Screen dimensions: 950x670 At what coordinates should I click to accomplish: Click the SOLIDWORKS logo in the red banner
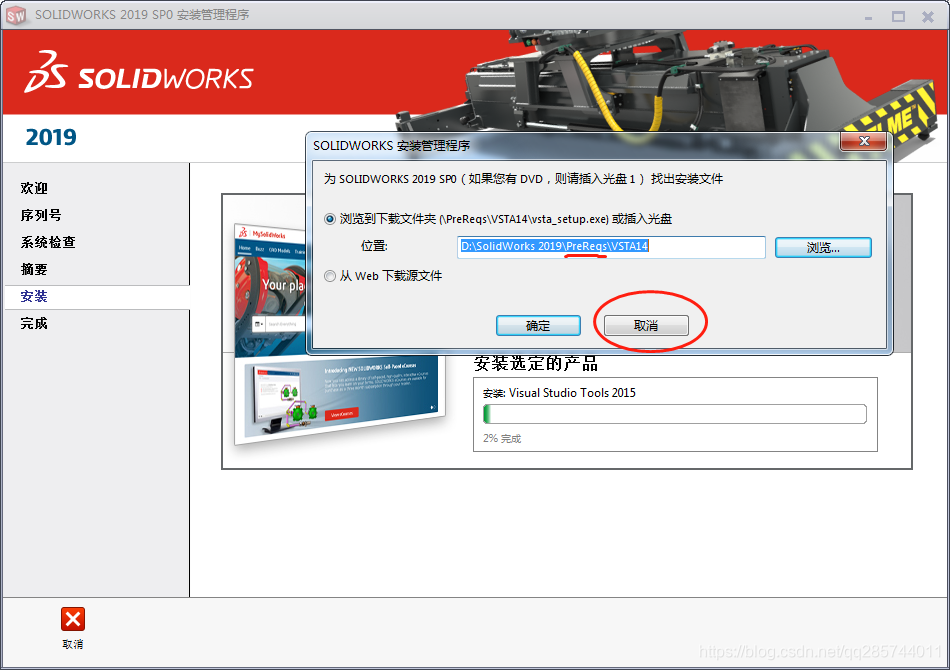(x=139, y=72)
